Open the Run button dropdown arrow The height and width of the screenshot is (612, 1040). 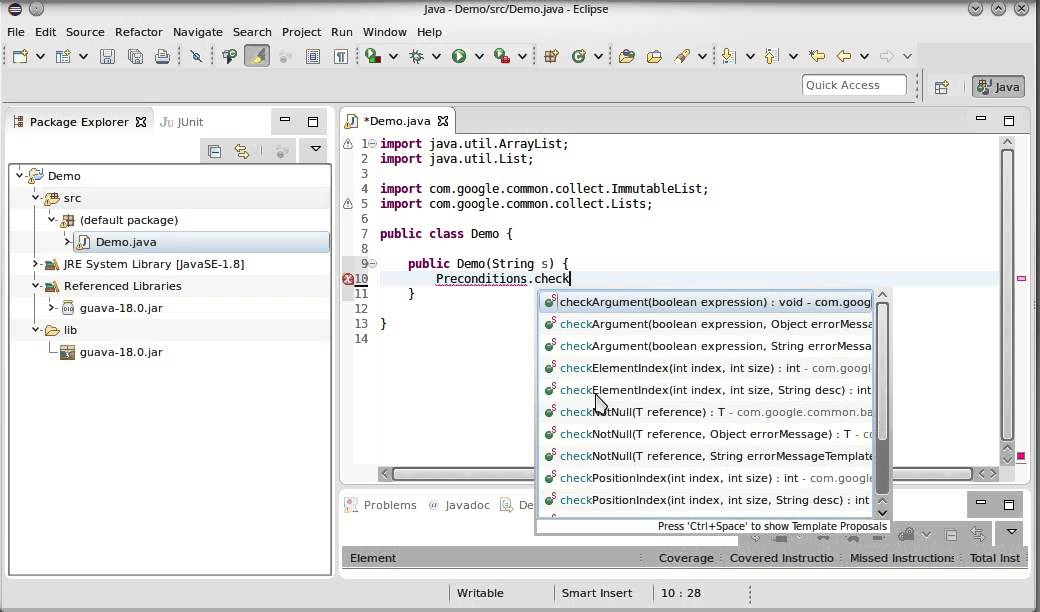[479, 56]
